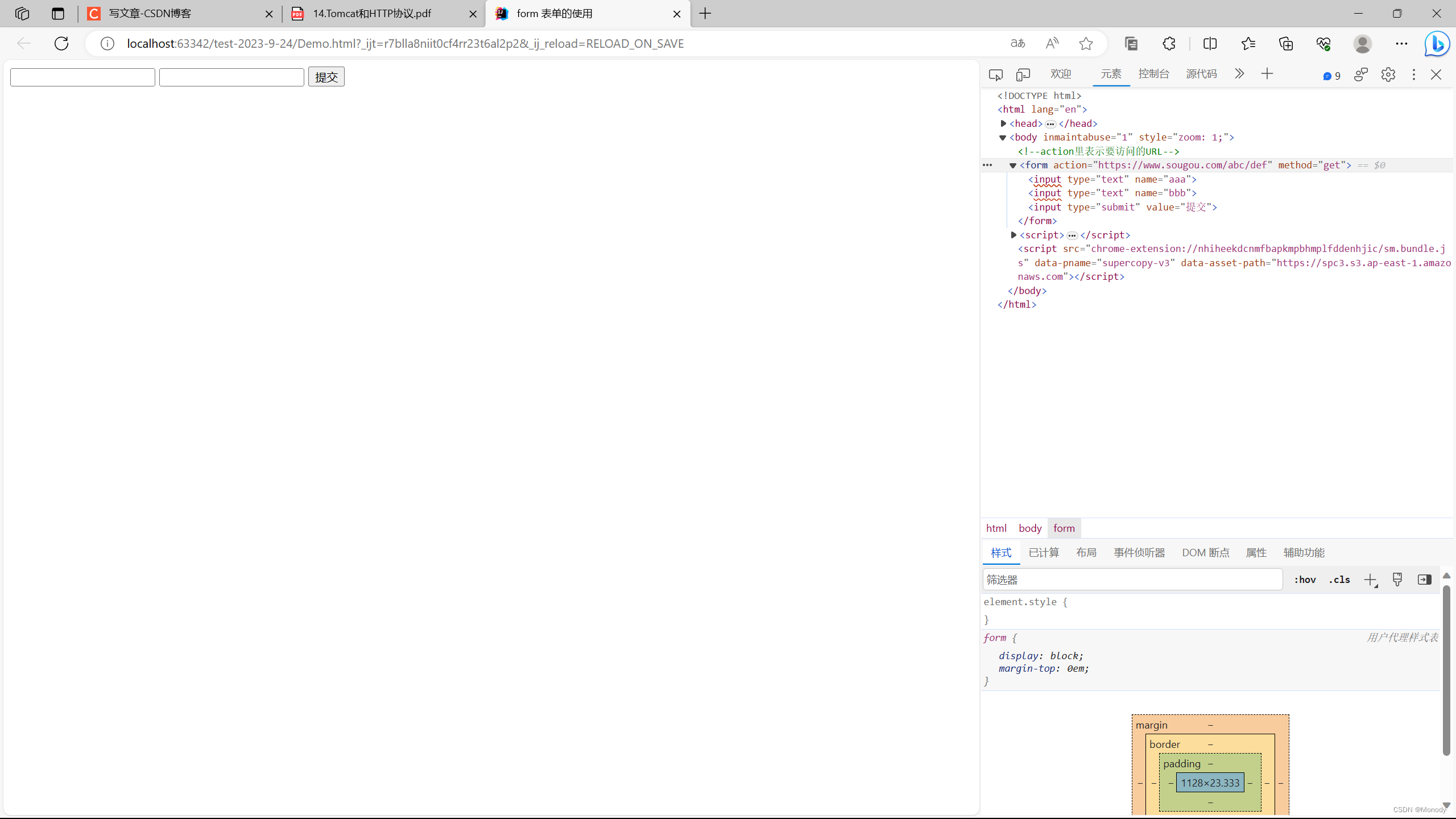Click the Bing Copilot sidebar icon
Image resolution: width=1456 pixels, height=819 pixels.
tap(1437, 44)
